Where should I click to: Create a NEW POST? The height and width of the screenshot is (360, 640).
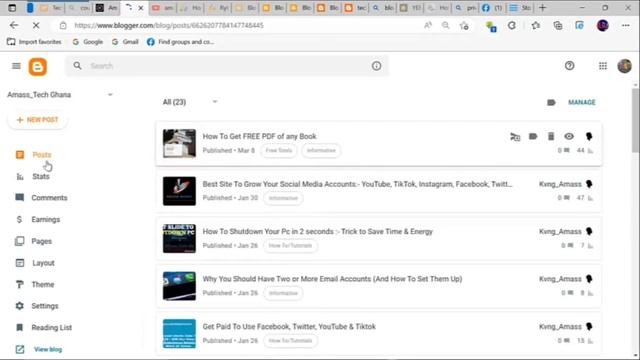click(38, 120)
